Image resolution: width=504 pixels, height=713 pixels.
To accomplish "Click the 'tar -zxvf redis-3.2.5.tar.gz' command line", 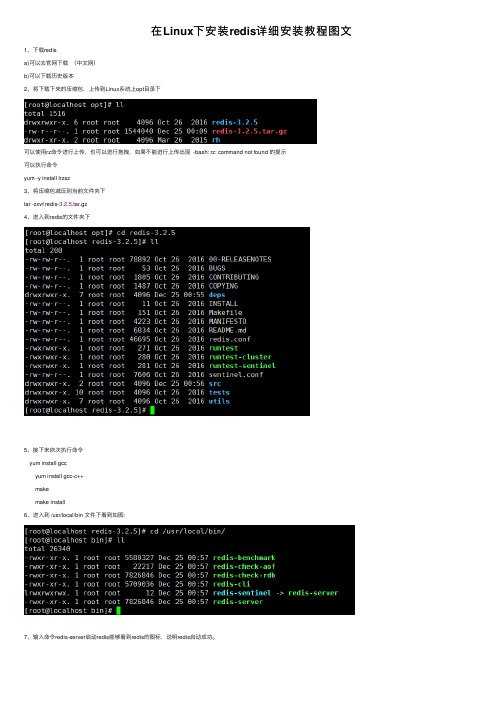I will tap(55, 204).
